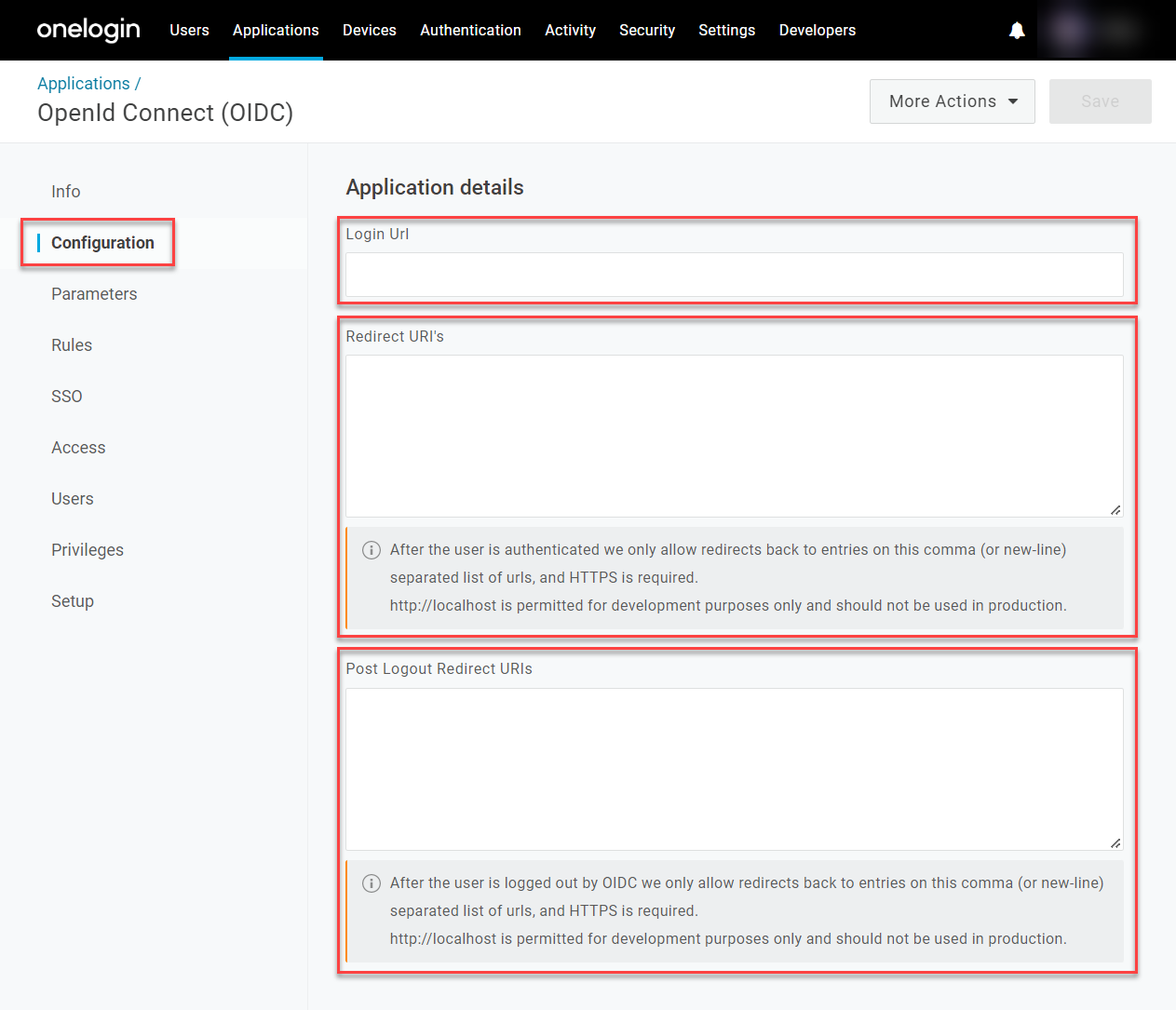Click the onelogin logo
1176x1010 pixels.
[88, 29]
